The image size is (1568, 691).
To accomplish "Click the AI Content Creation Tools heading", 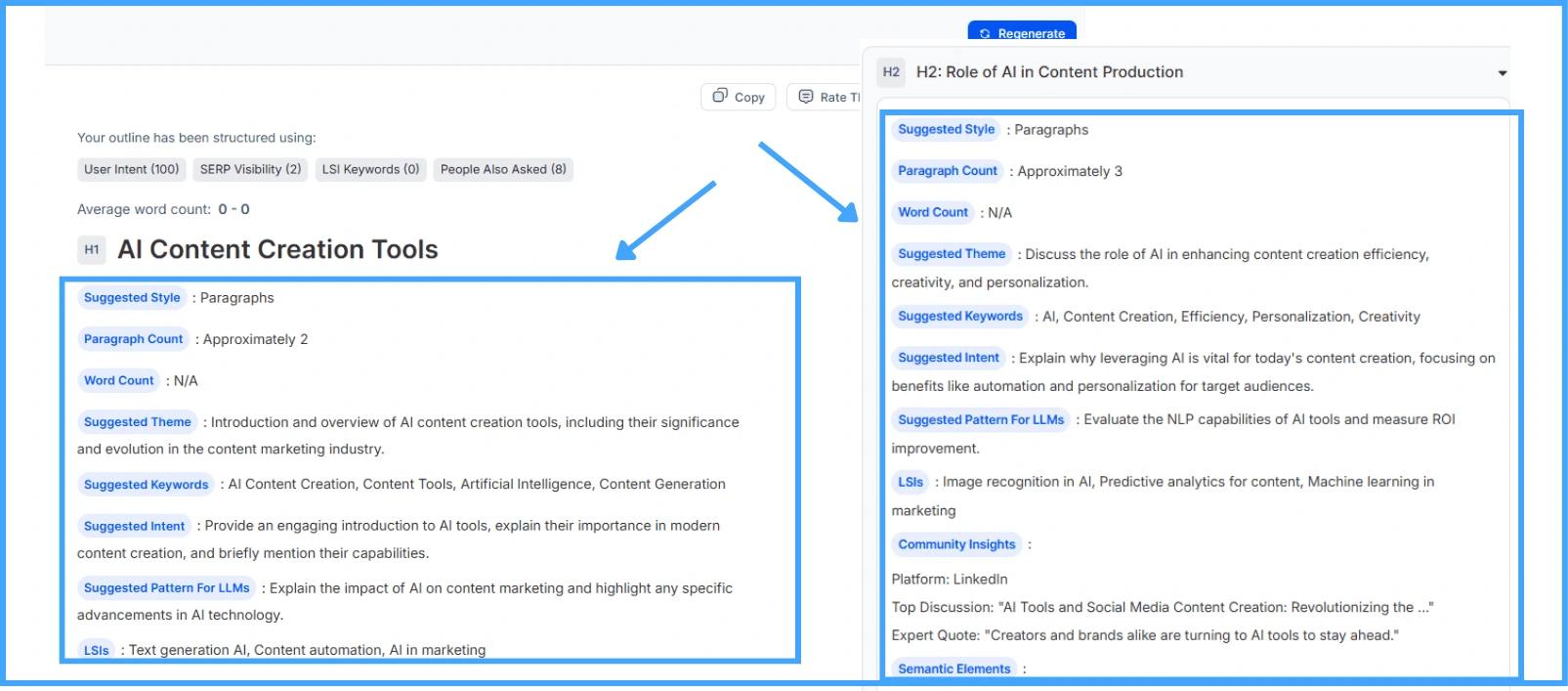I will [277, 249].
